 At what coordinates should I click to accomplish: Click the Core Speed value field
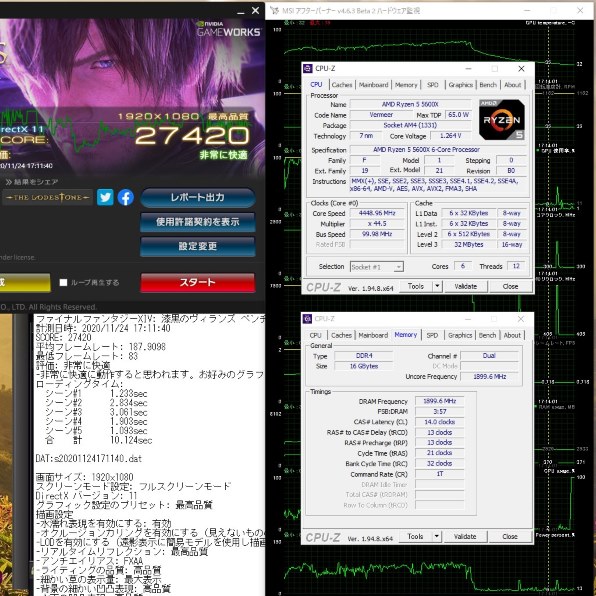tap(377, 213)
